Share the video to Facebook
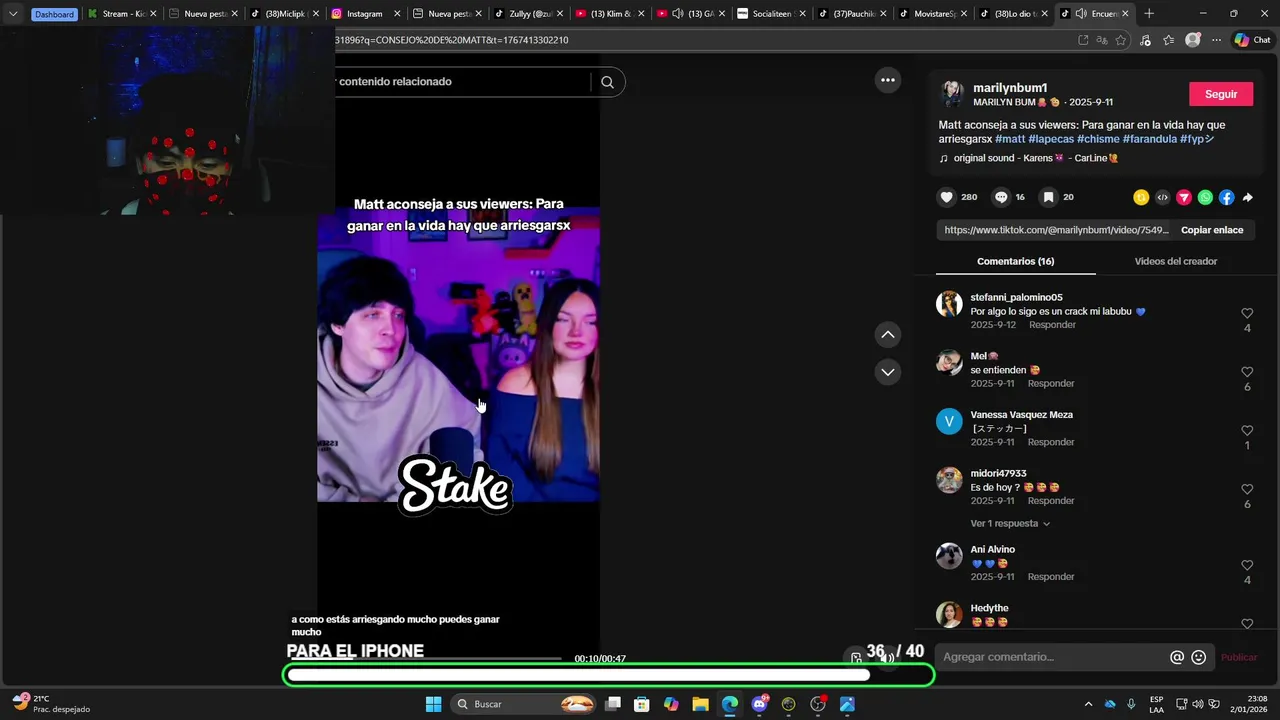 coord(1226,197)
